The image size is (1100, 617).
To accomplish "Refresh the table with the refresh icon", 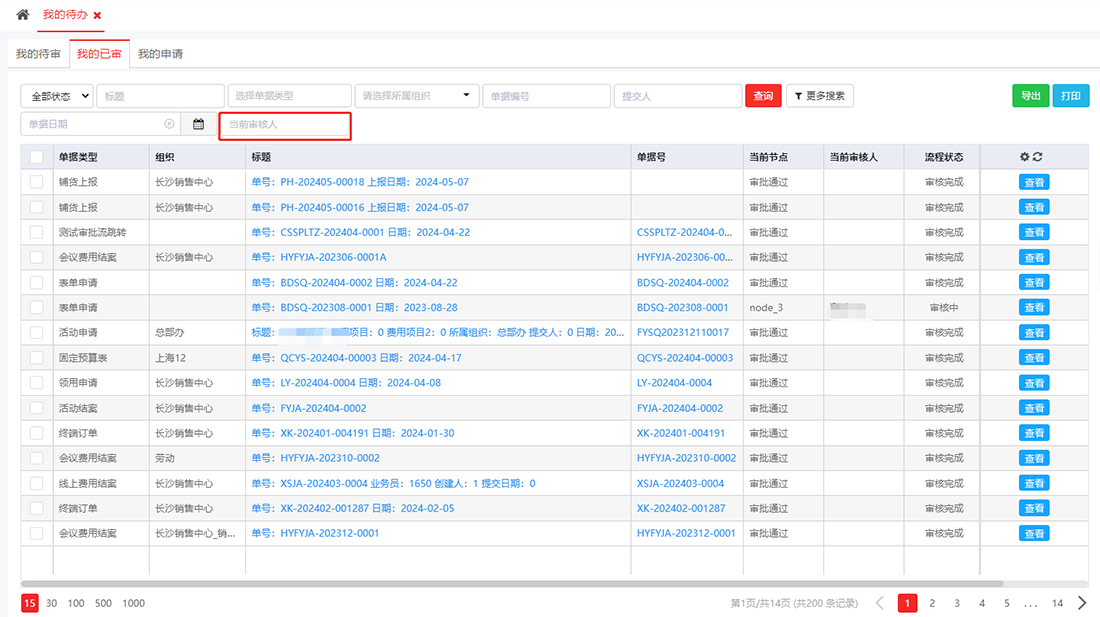I will coord(1038,157).
